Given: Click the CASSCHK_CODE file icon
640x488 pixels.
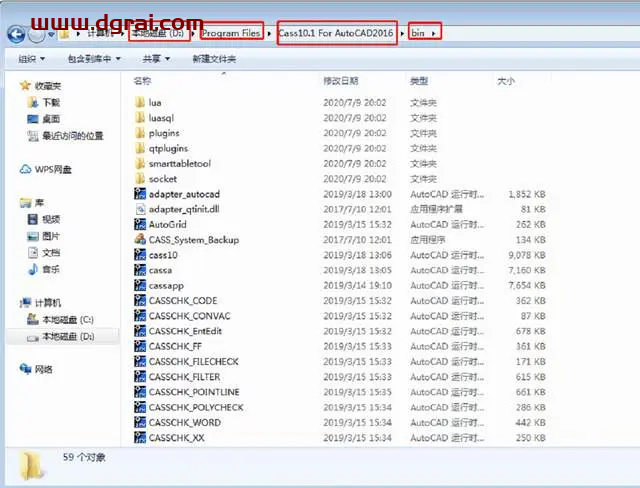Looking at the screenshot, I should [140, 301].
